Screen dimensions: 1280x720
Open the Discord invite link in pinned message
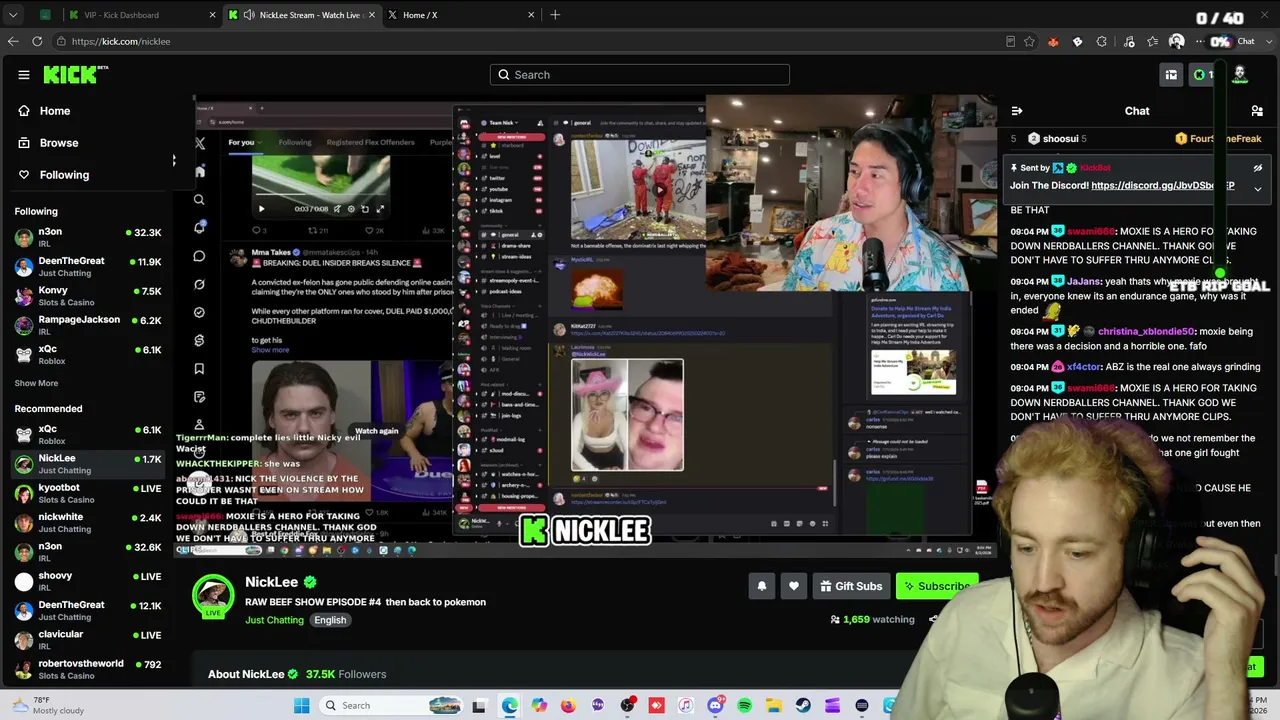click(1162, 186)
